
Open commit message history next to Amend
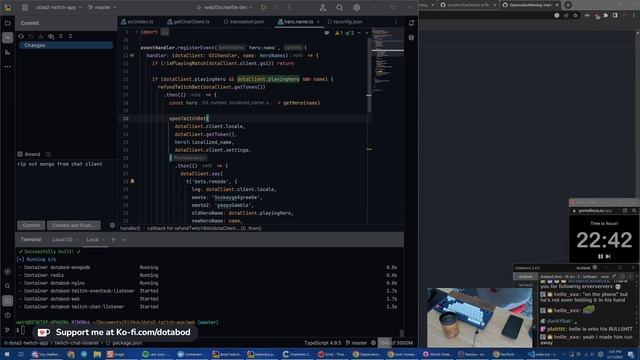tap(48, 154)
